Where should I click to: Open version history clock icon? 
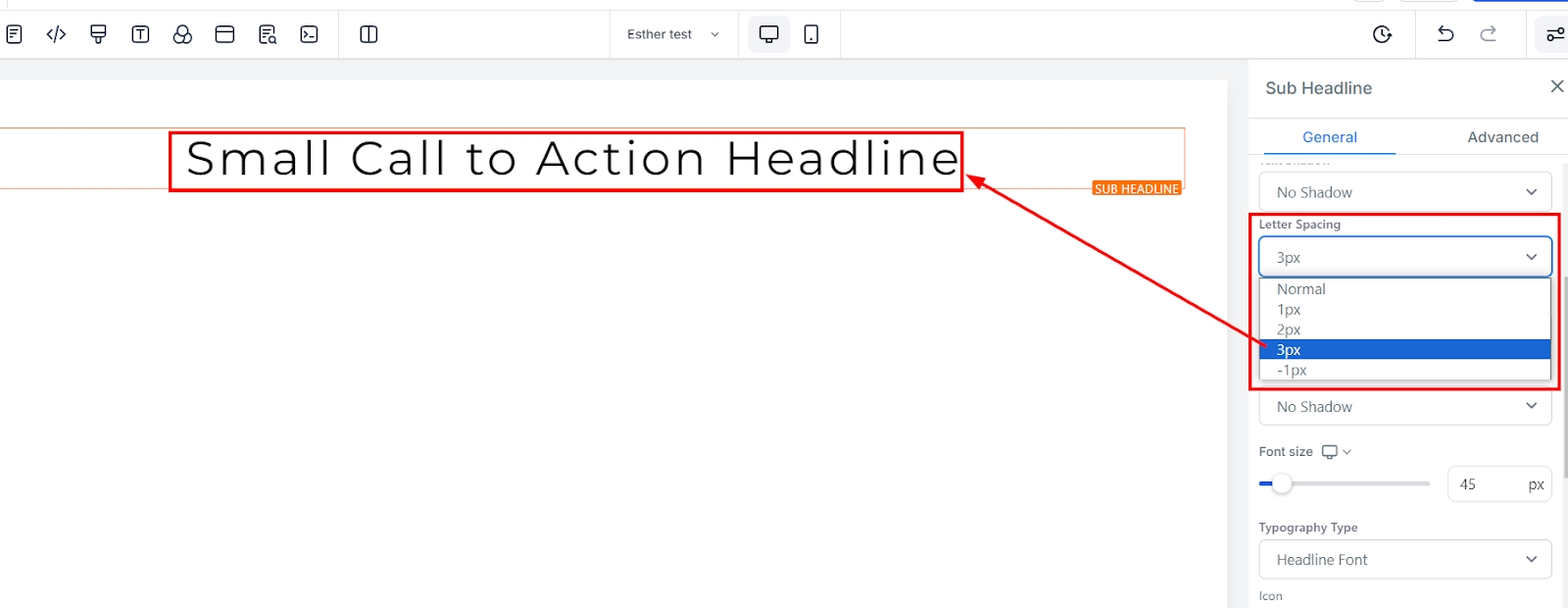1382,34
